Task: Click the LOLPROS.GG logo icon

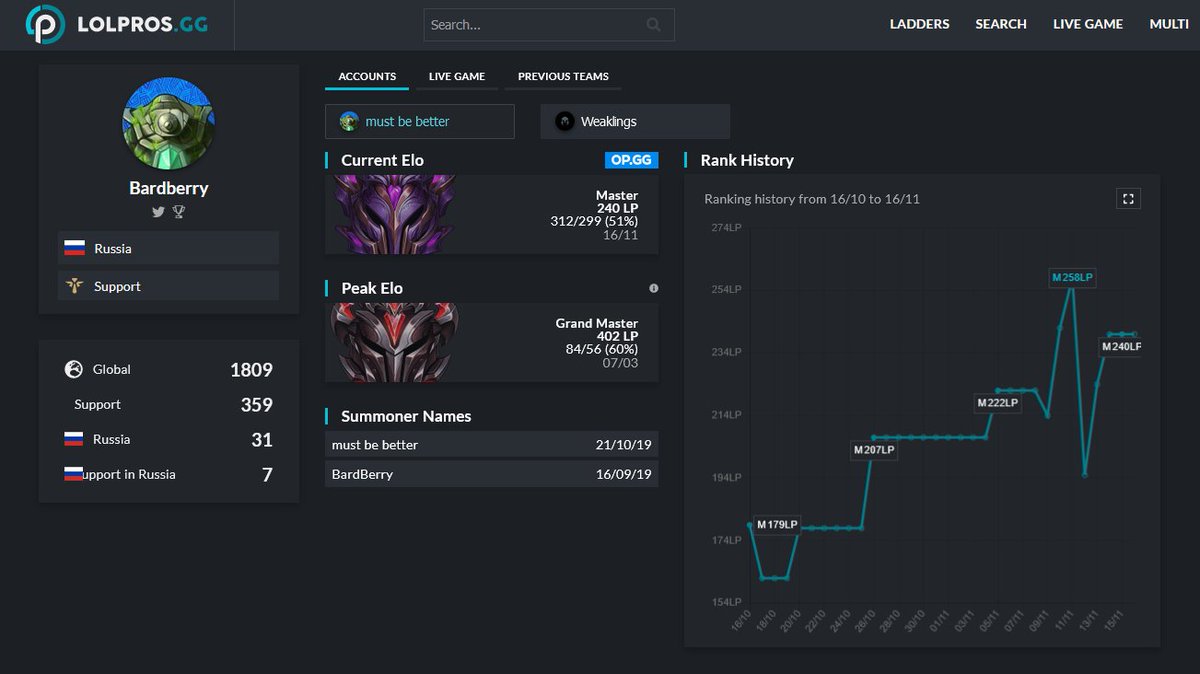Action: 44,24
